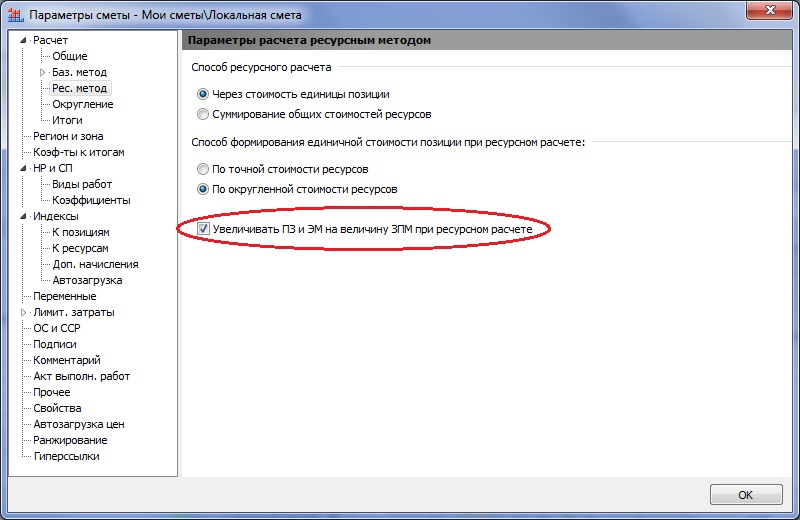
Task: Collapse the 'НР и СП' tree node
Action: pyautogui.click(x=25, y=169)
